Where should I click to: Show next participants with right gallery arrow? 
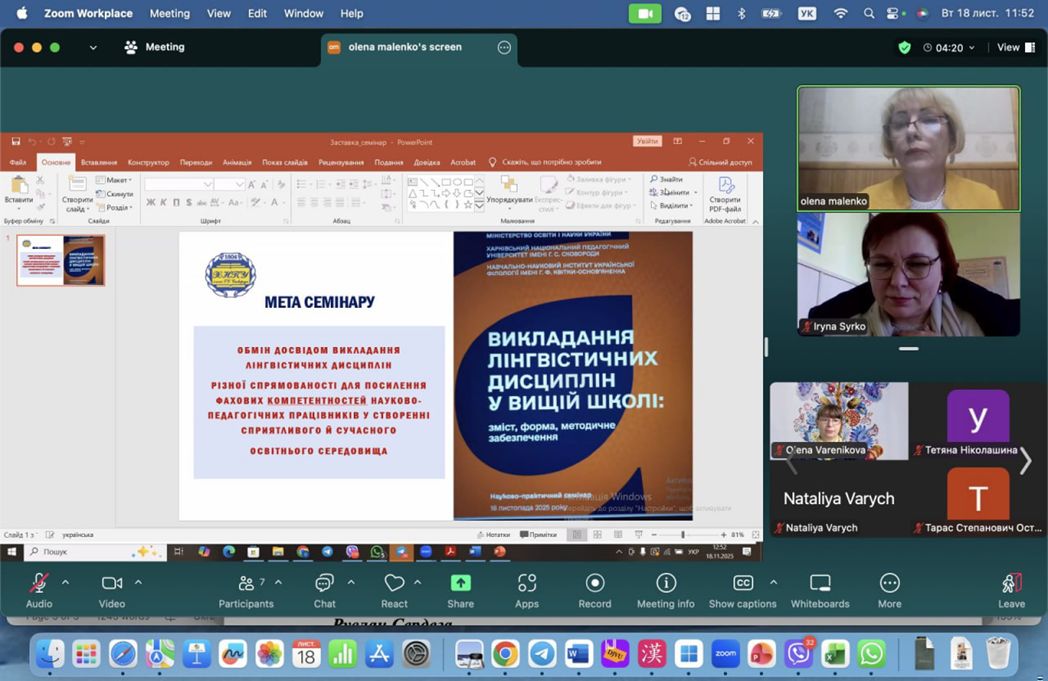click(1025, 461)
